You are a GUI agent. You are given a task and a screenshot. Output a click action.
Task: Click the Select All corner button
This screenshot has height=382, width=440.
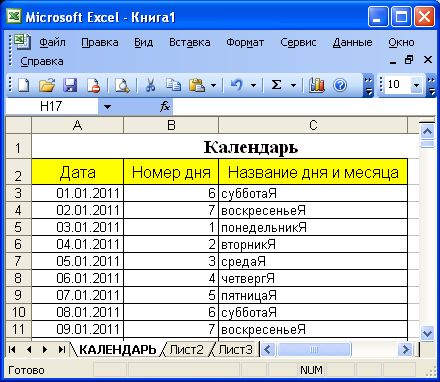[x=18, y=125]
